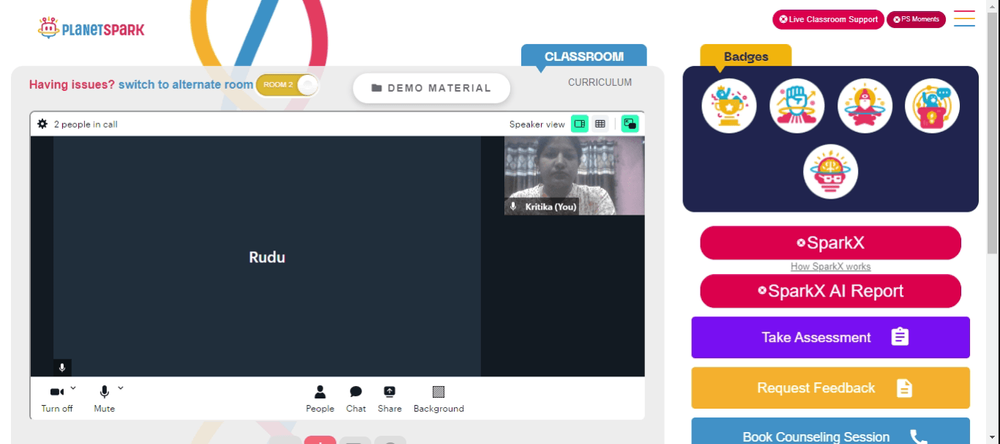
Task: Expand microphone options arrow
Action: [121, 387]
